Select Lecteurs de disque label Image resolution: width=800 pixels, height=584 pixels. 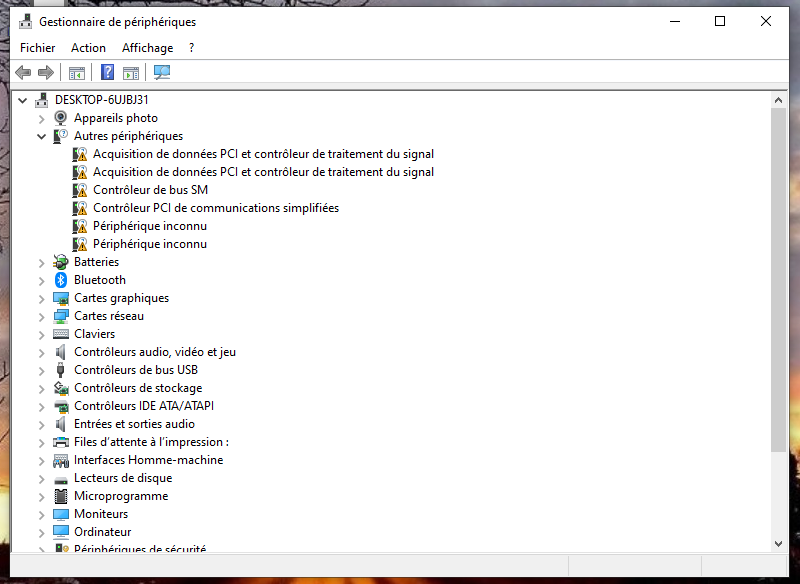(123, 478)
